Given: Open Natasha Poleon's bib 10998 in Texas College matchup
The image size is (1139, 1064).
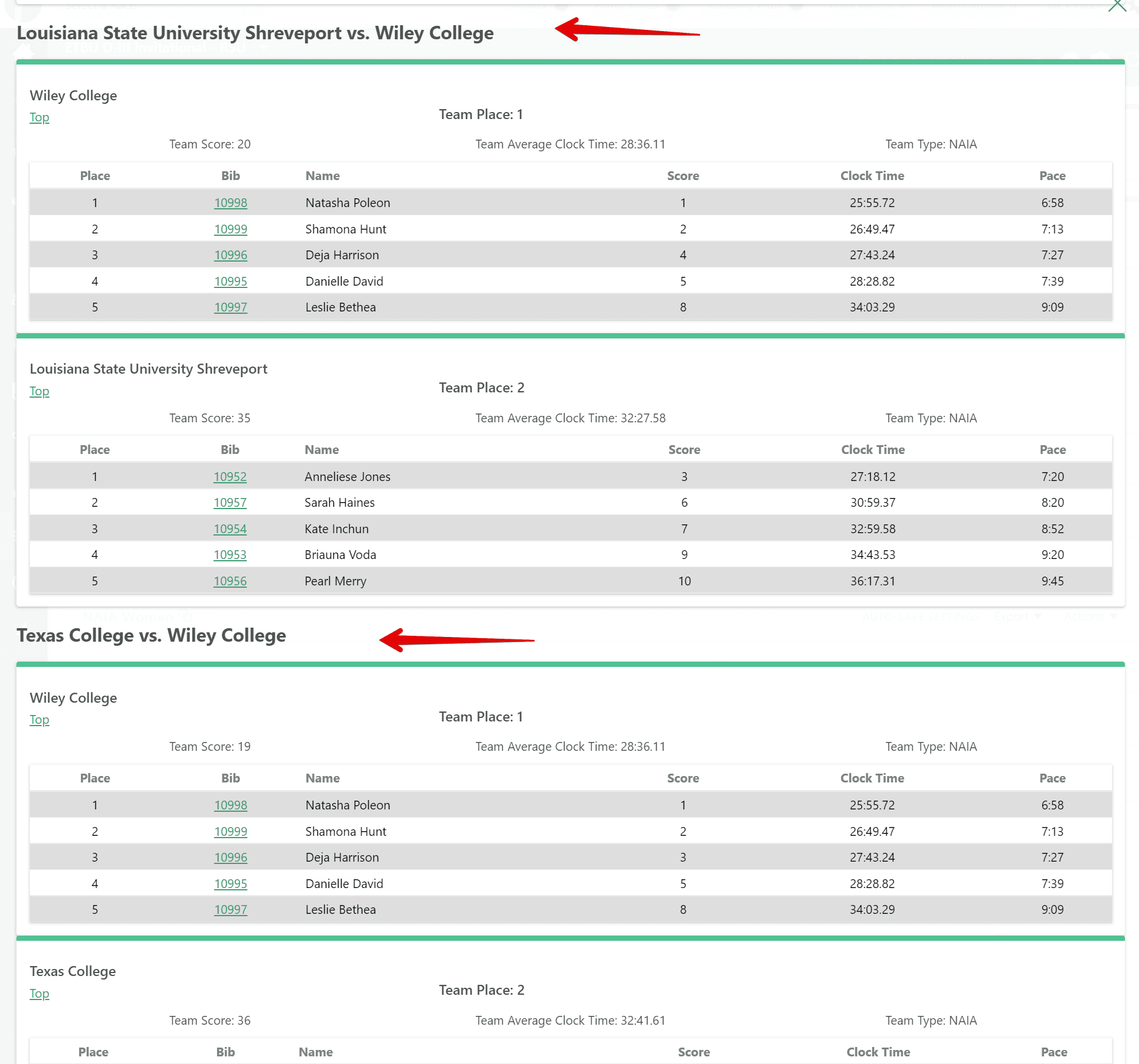Looking at the screenshot, I should (x=231, y=805).
